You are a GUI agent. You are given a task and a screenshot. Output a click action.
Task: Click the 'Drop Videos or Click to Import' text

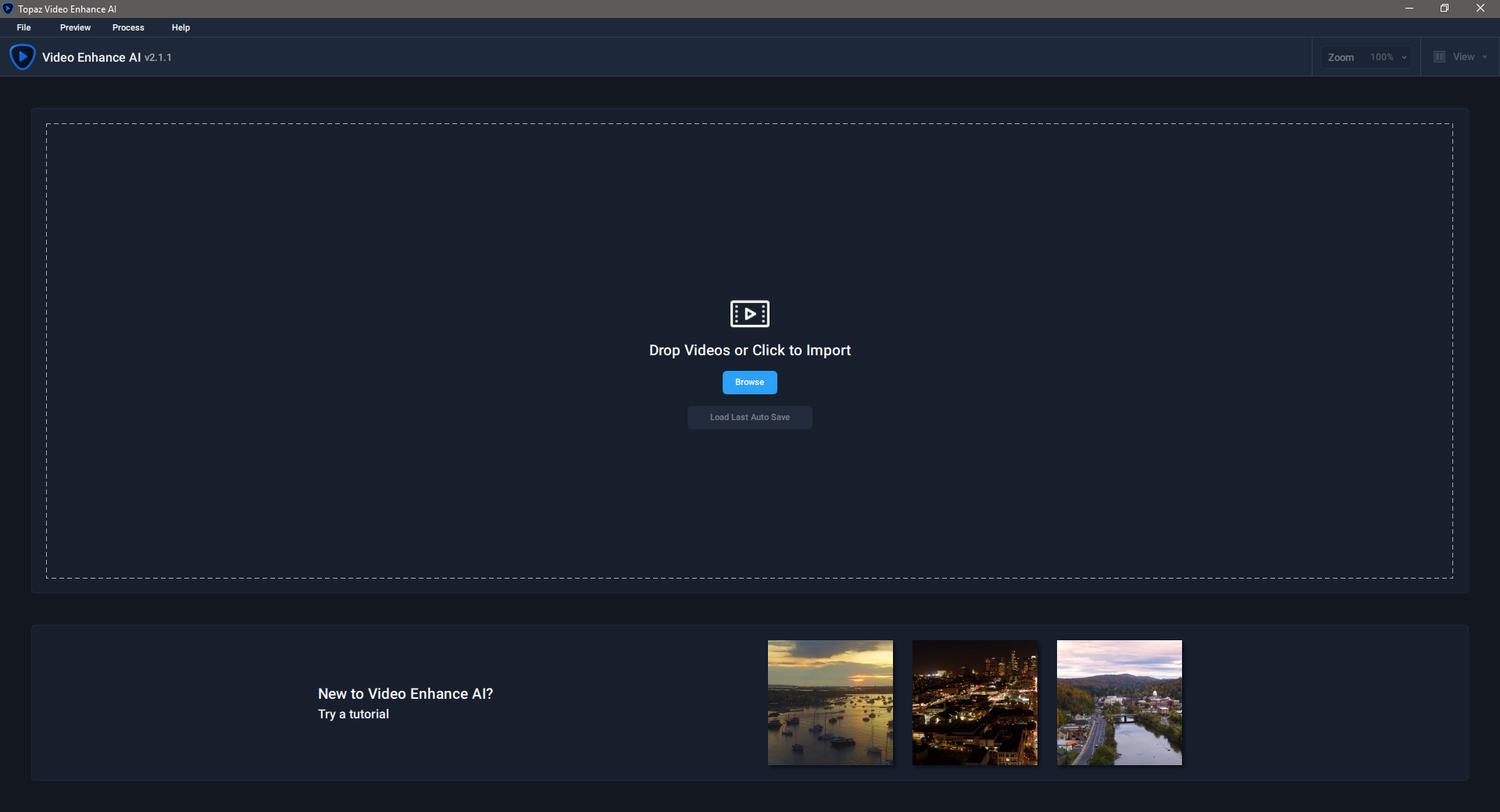click(749, 351)
